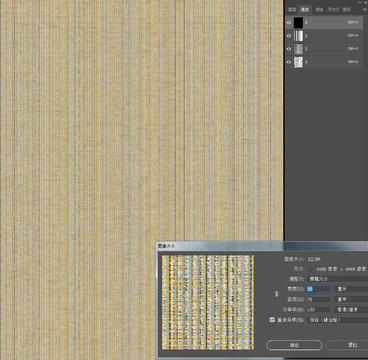Click the 宽度 width field showing 55
This screenshot has width=368, height=360.
pos(319,289)
